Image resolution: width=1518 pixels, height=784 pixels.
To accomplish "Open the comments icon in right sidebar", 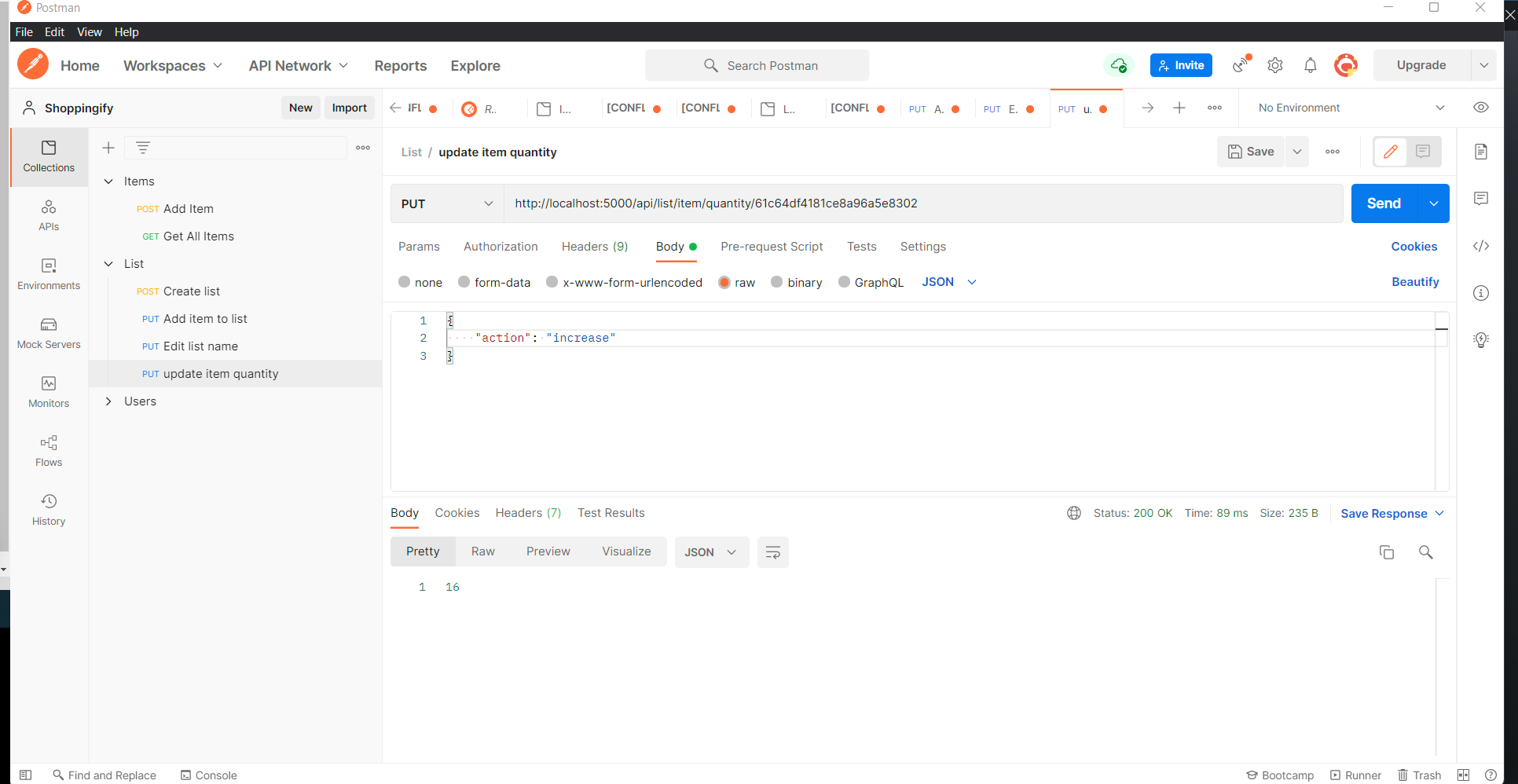I will point(1481,199).
